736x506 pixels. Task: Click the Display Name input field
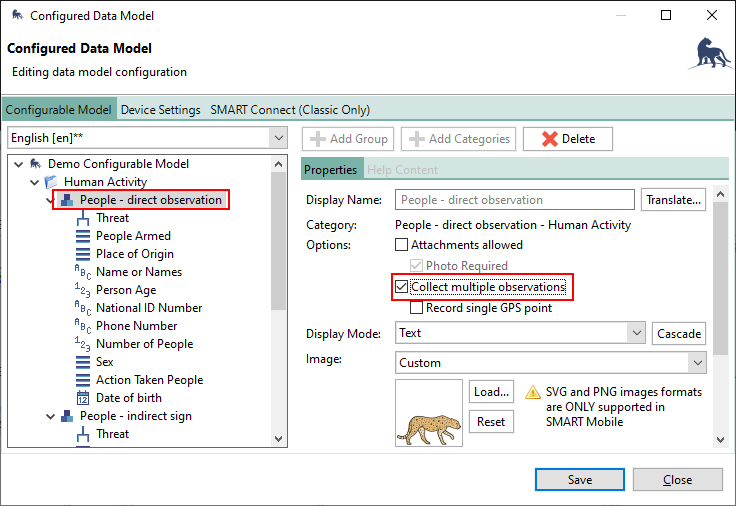click(x=515, y=200)
